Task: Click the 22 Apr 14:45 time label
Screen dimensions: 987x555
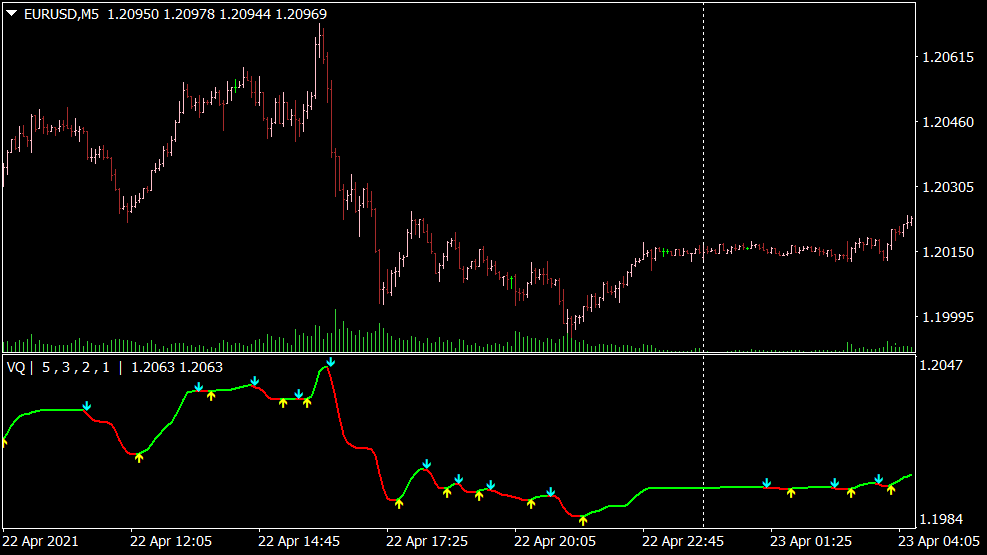Action: [x=299, y=541]
